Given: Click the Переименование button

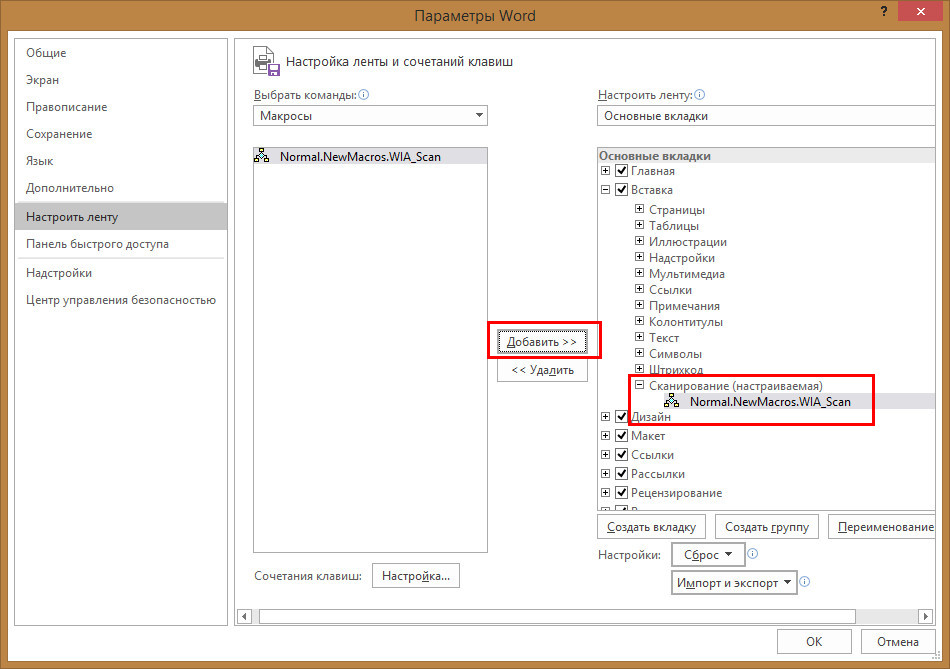Looking at the screenshot, I should click(882, 527).
